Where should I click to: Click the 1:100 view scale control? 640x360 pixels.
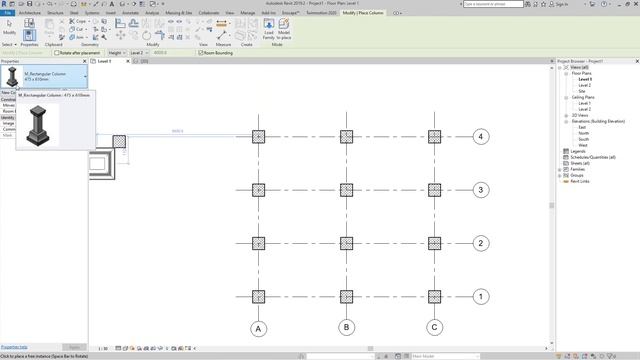(x=103, y=349)
